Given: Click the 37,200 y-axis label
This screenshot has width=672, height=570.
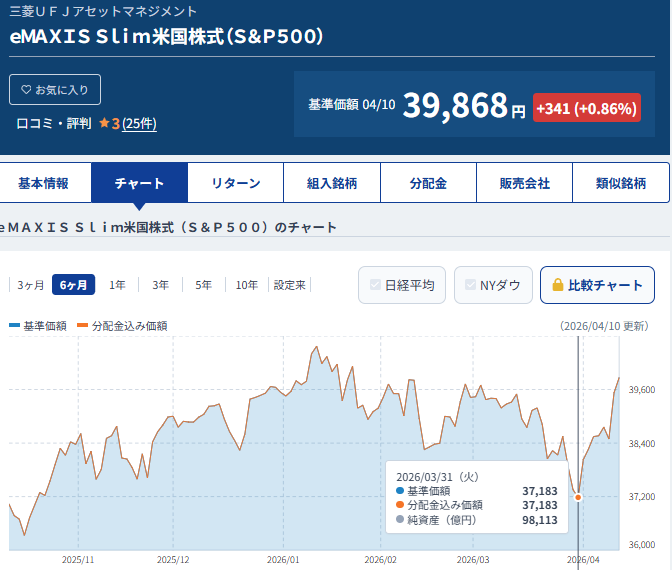Looking at the screenshot, I should [x=642, y=497].
